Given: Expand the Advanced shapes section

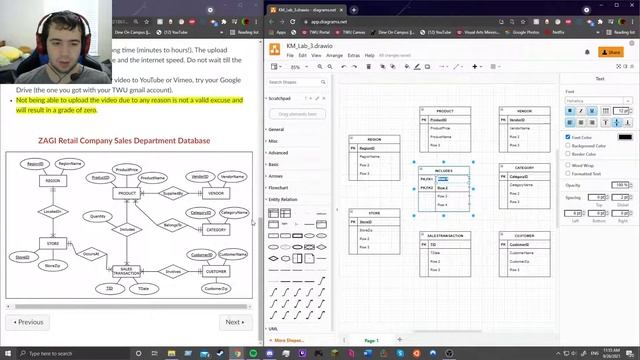Looking at the screenshot, I should (278, 153).
